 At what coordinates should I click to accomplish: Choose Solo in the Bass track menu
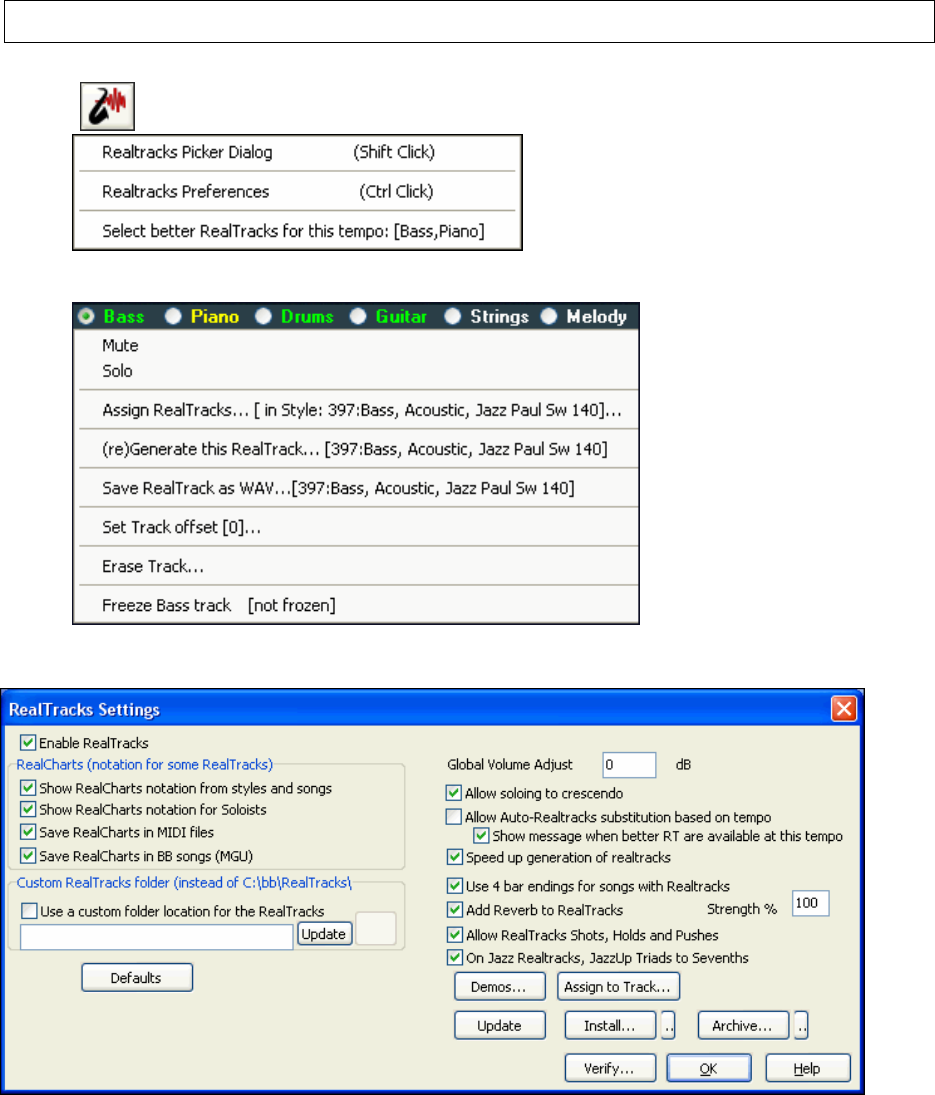356,371
